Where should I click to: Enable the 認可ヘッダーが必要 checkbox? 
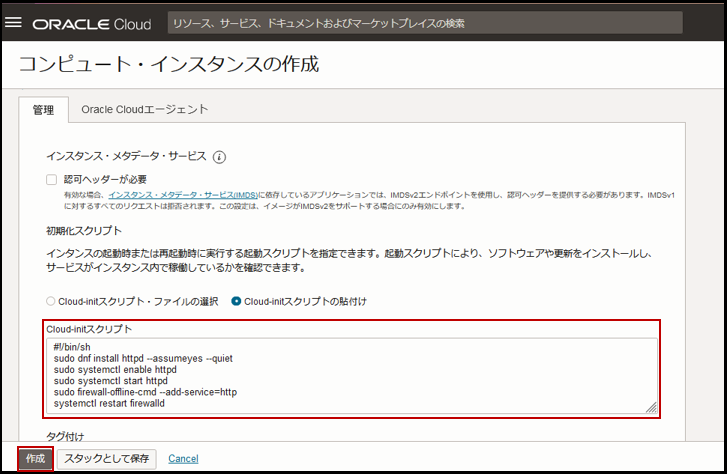click(x=51, y=179)
